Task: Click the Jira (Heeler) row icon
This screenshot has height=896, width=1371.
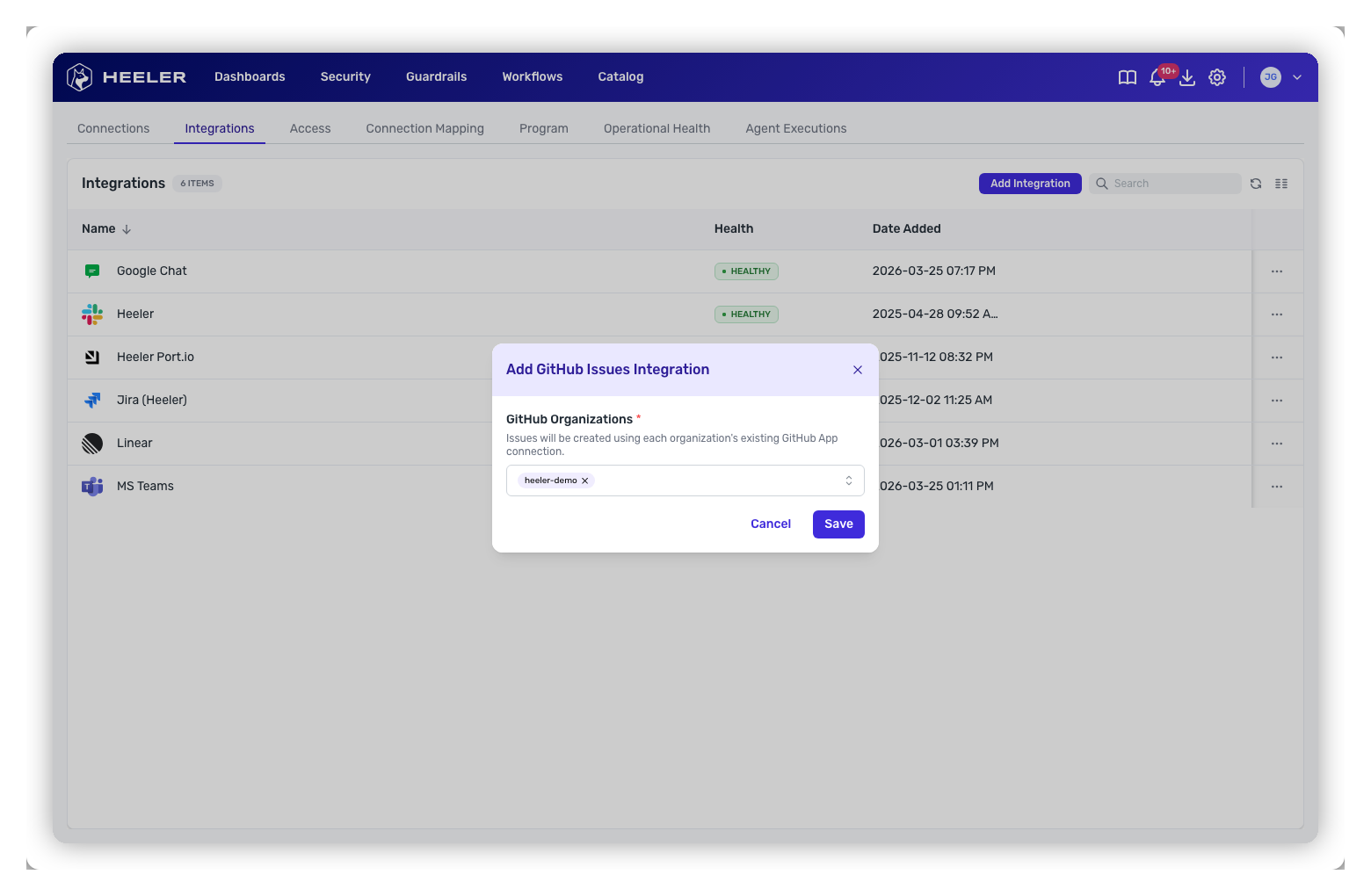Action: 92,401
